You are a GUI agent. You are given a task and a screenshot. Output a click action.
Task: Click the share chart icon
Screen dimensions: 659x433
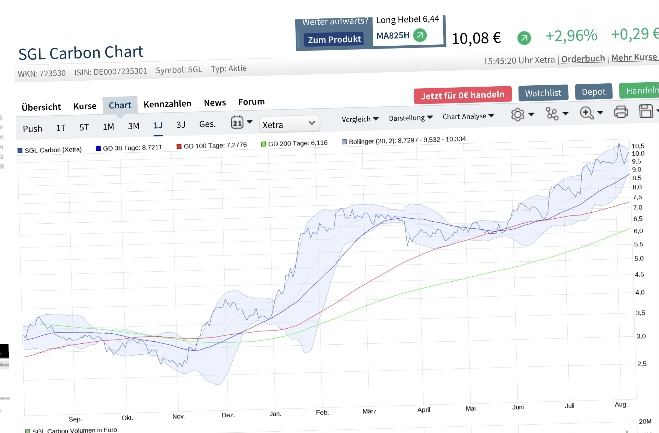551,114
